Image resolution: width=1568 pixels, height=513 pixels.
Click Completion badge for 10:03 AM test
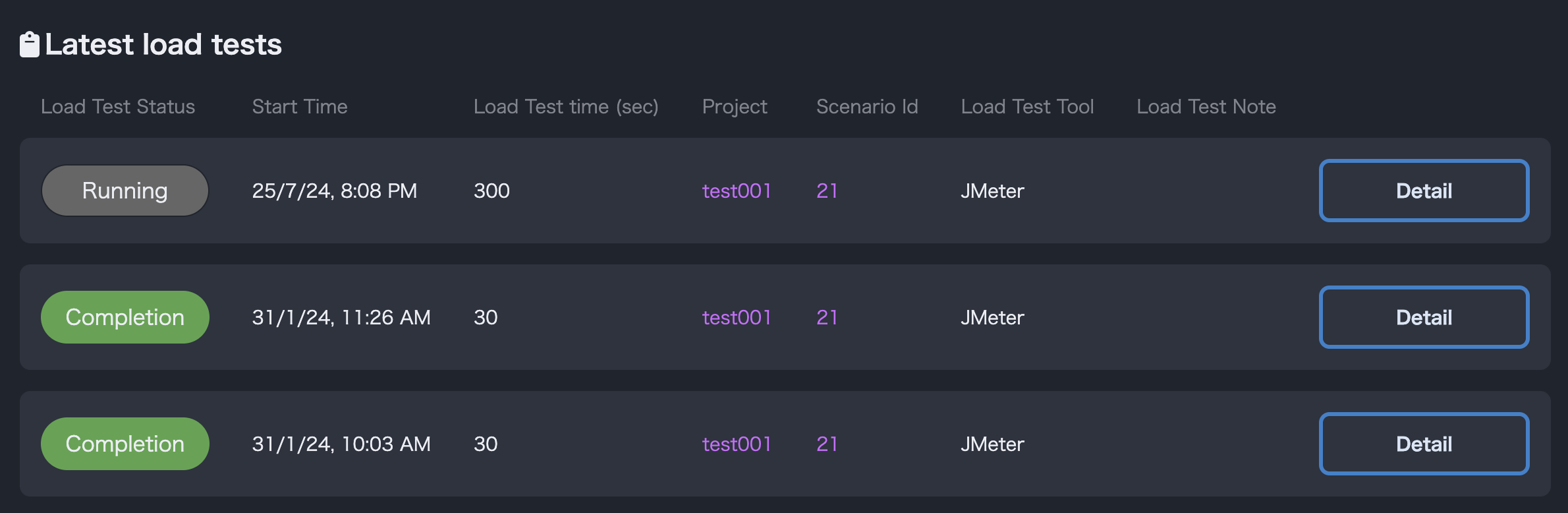[125, 444]
